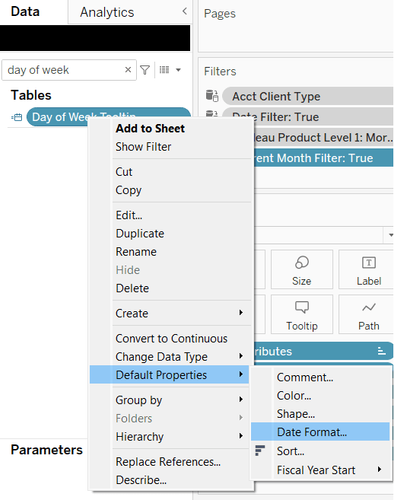Click the Size marks card icon

(302, 263)
